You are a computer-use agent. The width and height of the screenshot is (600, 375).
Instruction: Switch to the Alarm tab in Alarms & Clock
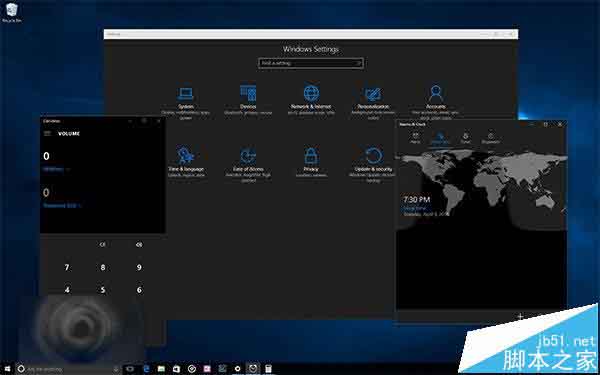415,137
